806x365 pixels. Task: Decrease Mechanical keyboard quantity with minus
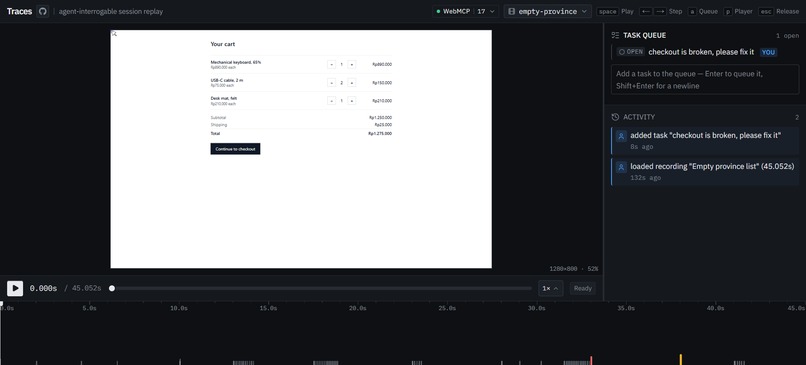[x=332, y=64]
